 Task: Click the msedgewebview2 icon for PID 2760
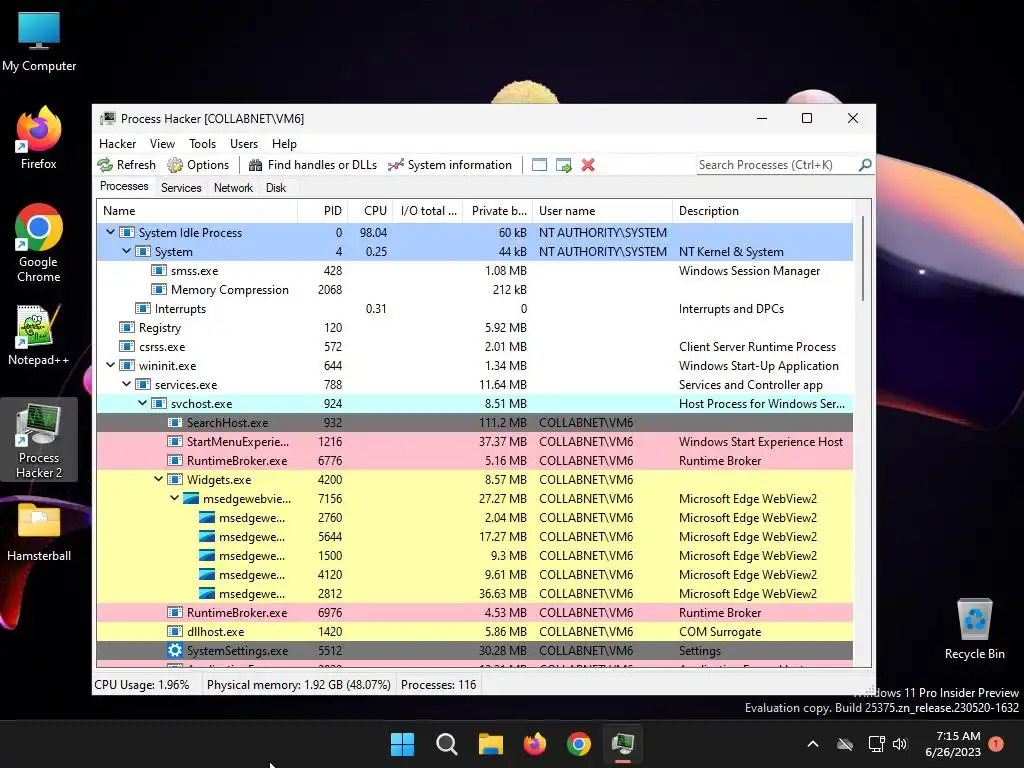click(x=206, y=517)
